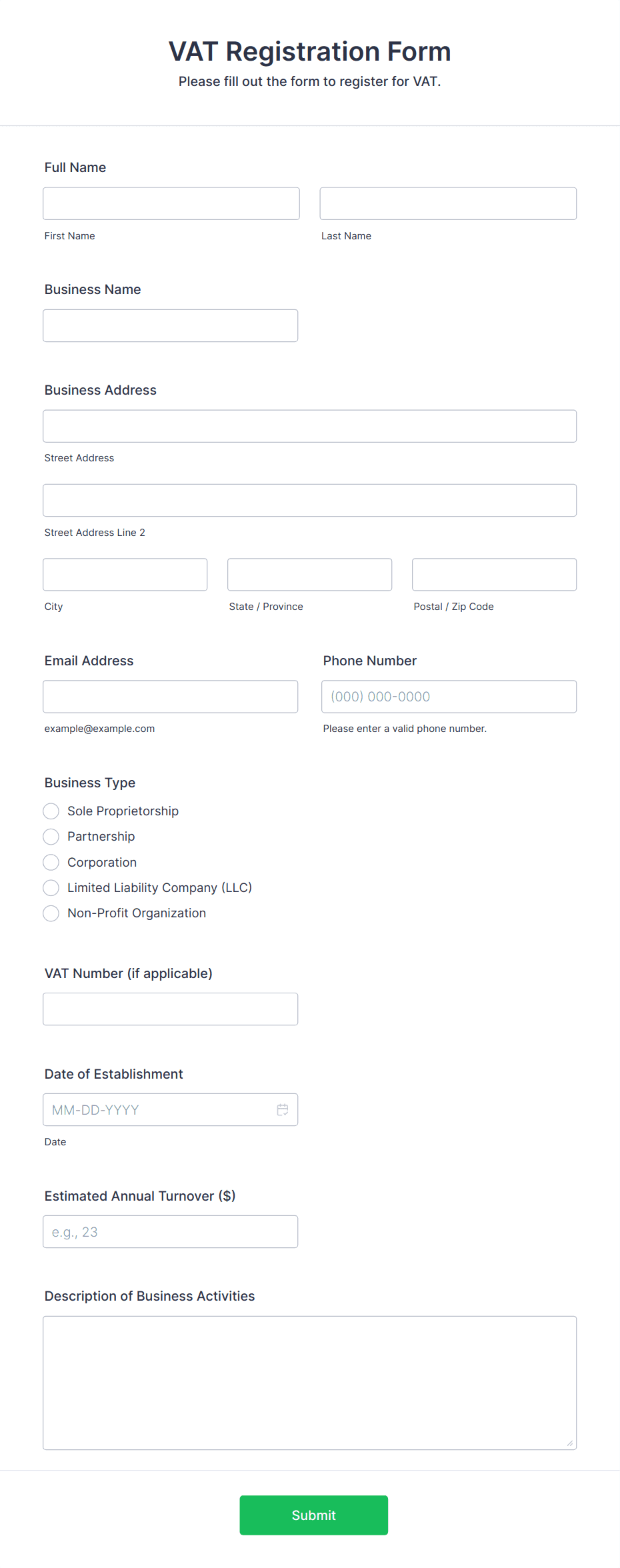620x1568 pixels.
Task: Select Corporation under Business Type
Action: point(51,862)
